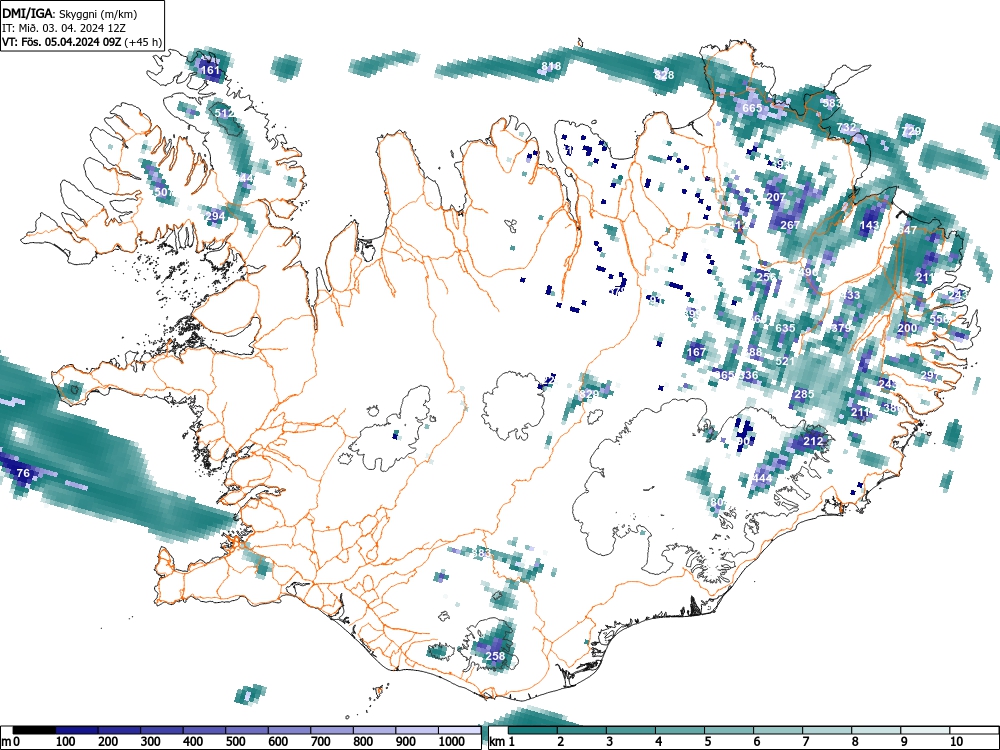This screenshot has width=1000, height=750.
Task: Click the map value "143"
Action: point(869,225)
